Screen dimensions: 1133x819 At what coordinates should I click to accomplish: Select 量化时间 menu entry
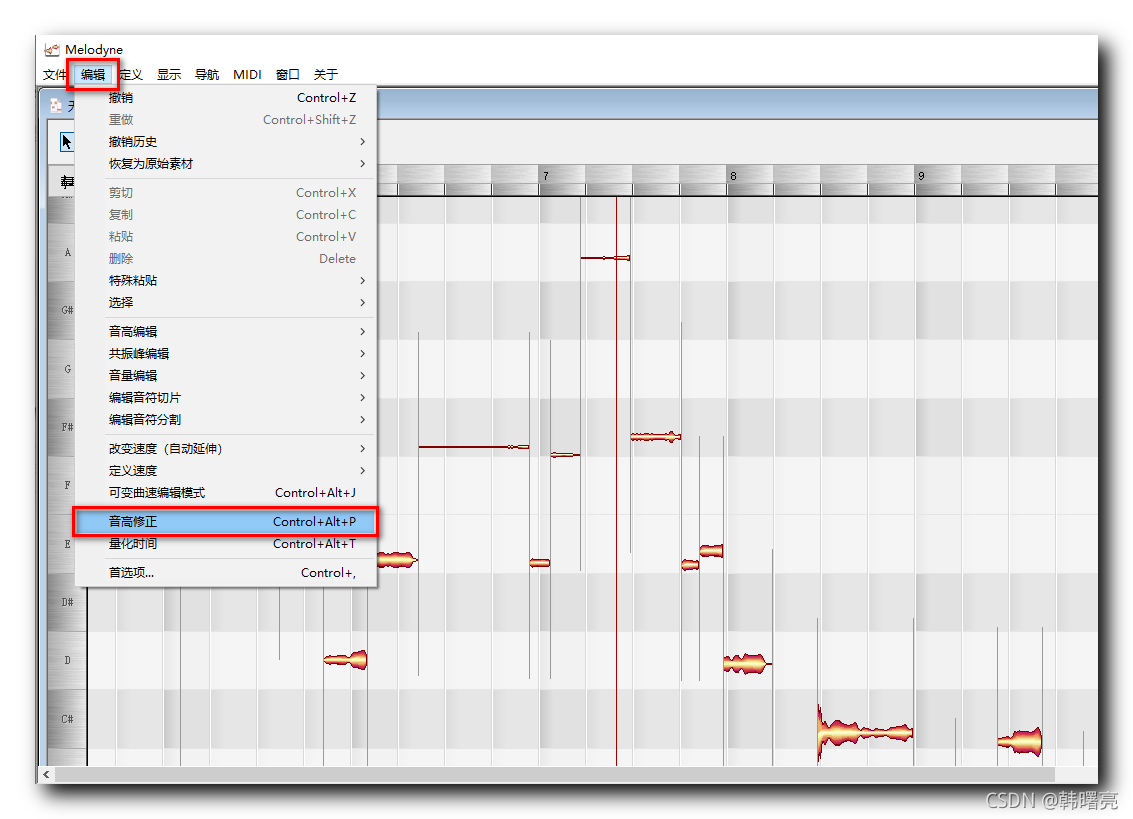click(x=226, y=544)
